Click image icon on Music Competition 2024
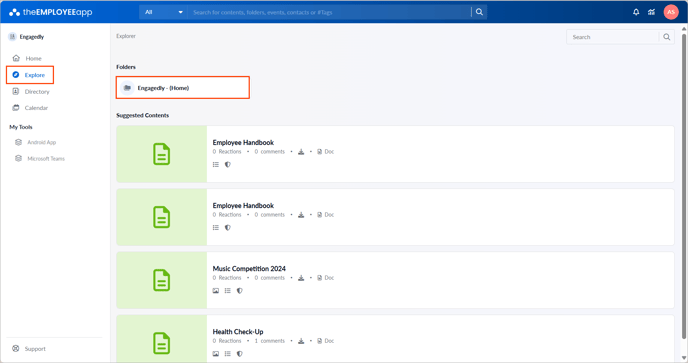688x363 pixels. (216, 291)
